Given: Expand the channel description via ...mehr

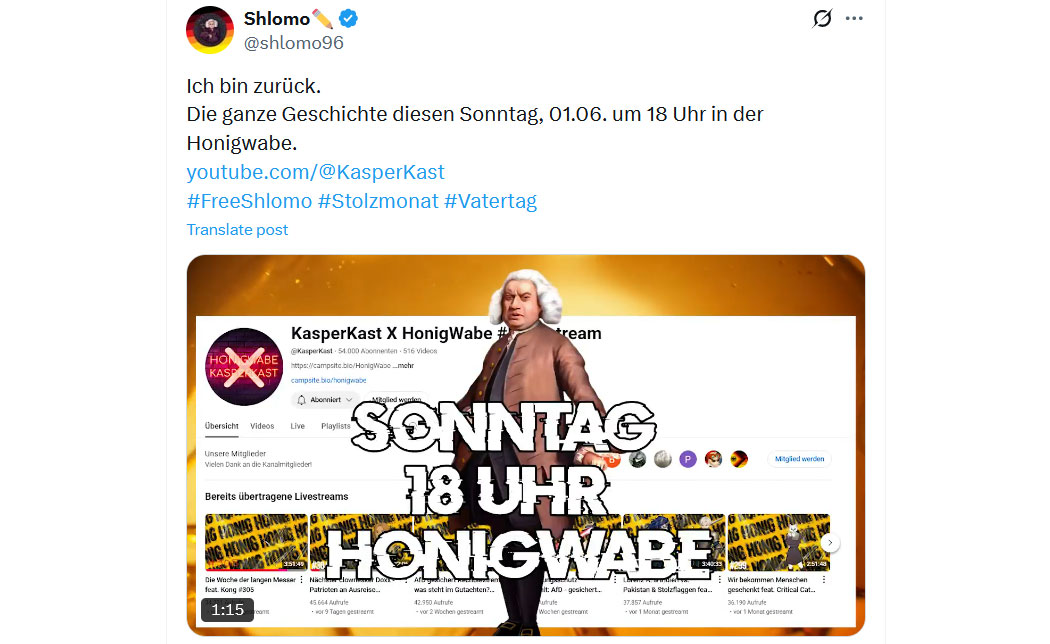Looking at the screenshot, I should pyautogui.click(x=404, y=366).
